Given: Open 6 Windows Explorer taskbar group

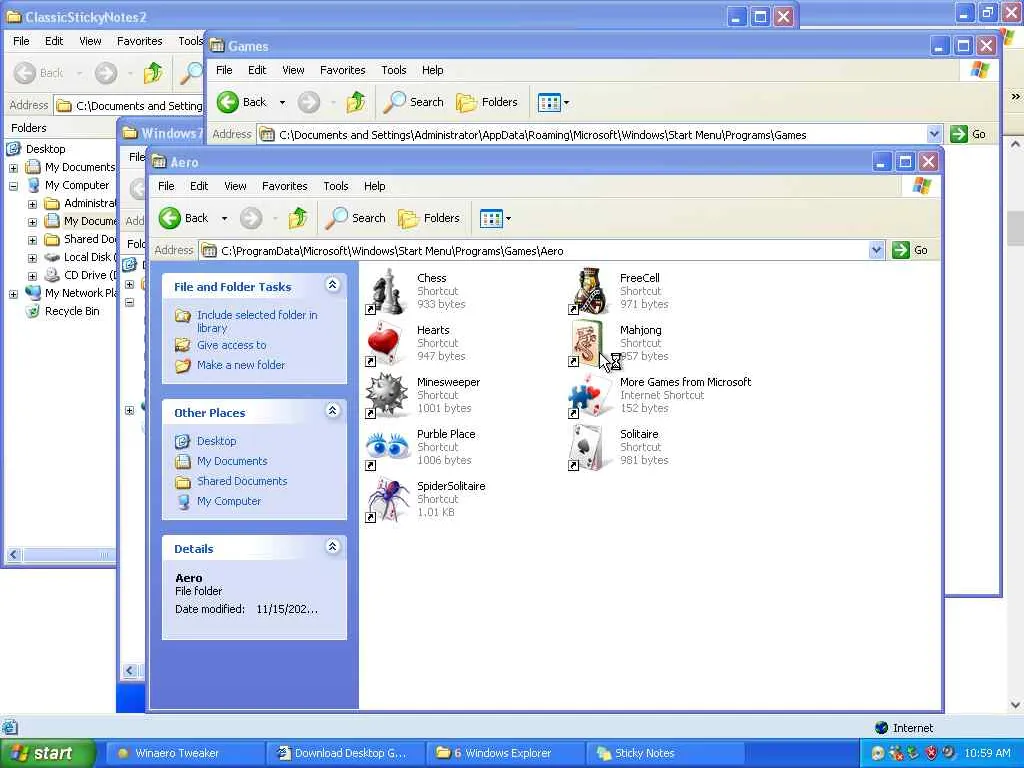Looking at the screenshot, I should coord(504,753).
